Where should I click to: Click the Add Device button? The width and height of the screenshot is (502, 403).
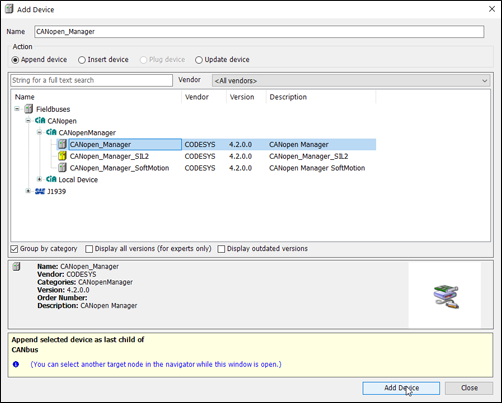click(401, 388)
